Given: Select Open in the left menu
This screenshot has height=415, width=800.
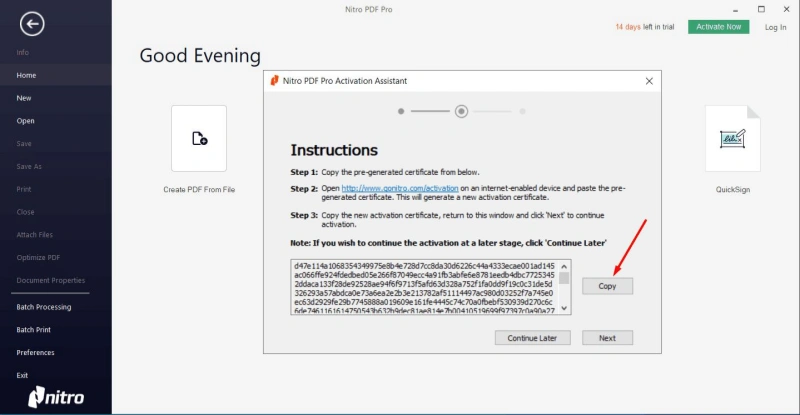Looking at the screenshot, I should [x=25, y=121].
